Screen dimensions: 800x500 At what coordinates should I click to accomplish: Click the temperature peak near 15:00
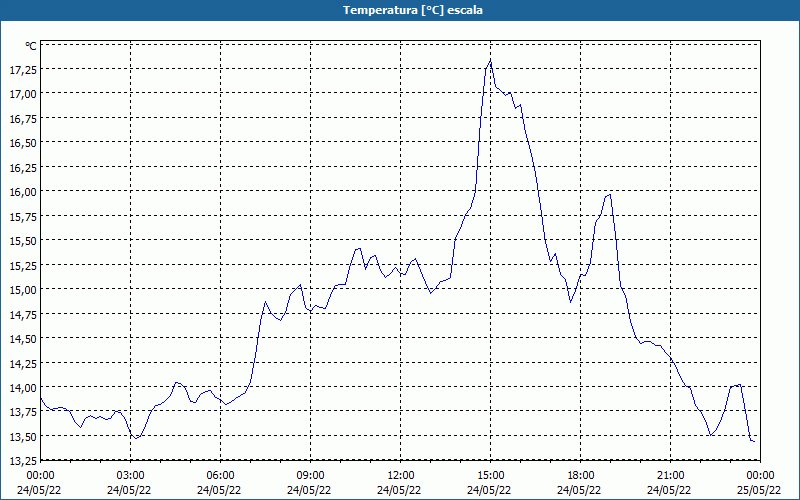490,60
